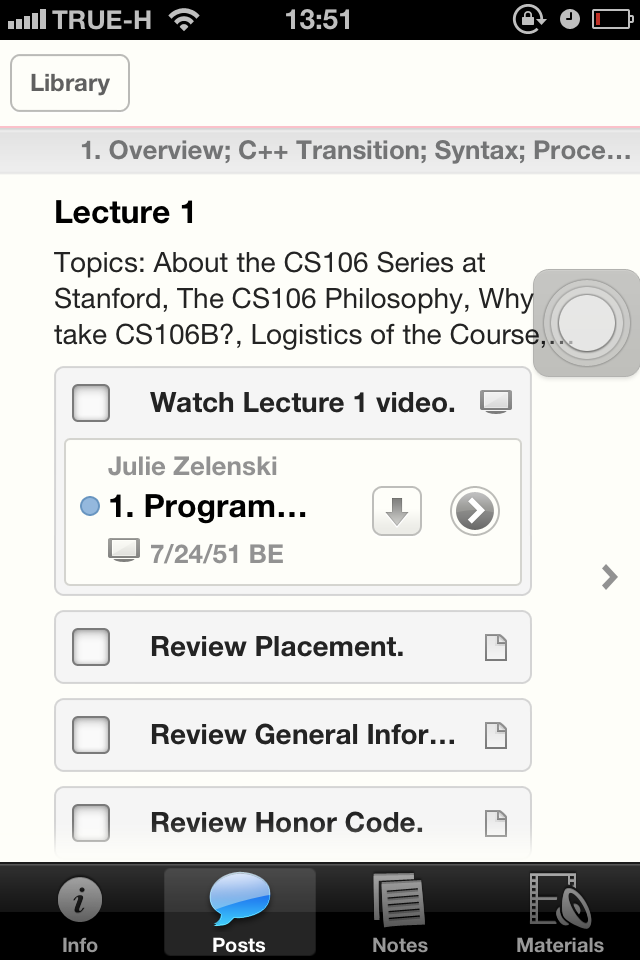Tap document icon beside Review General Information

coord(496,736)
